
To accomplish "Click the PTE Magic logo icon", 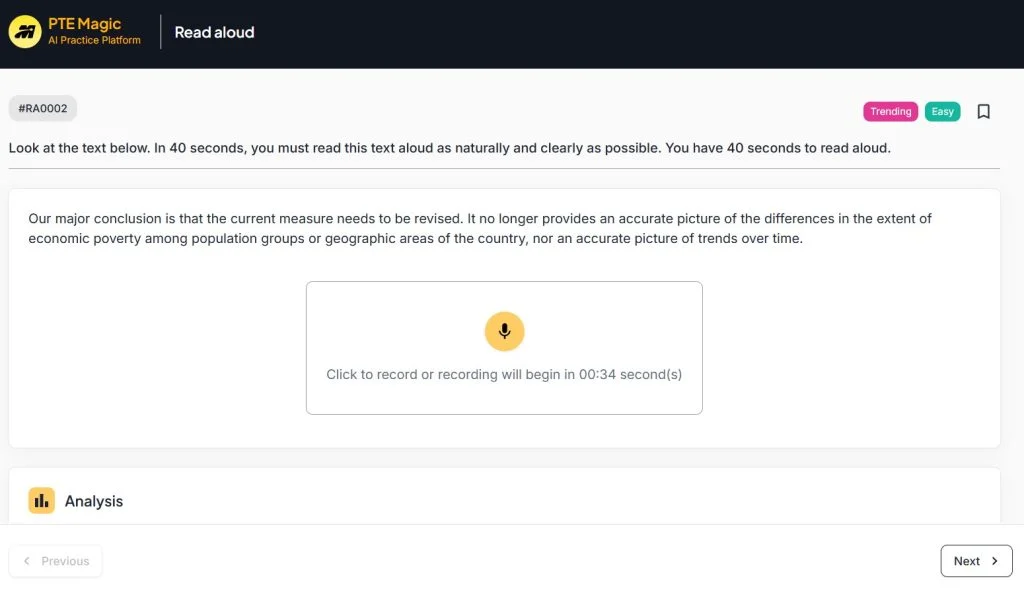I will pyautogui.click(x=25, y=32).
